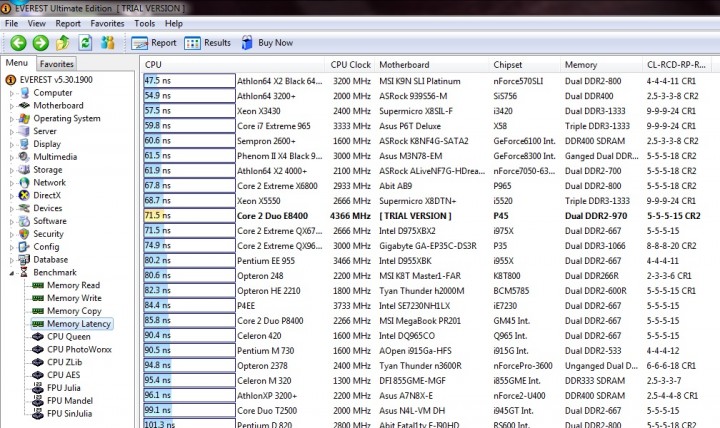The image size is (720, 428).
Task: Open the Favorites menu
Action: [x=107, y=23]
